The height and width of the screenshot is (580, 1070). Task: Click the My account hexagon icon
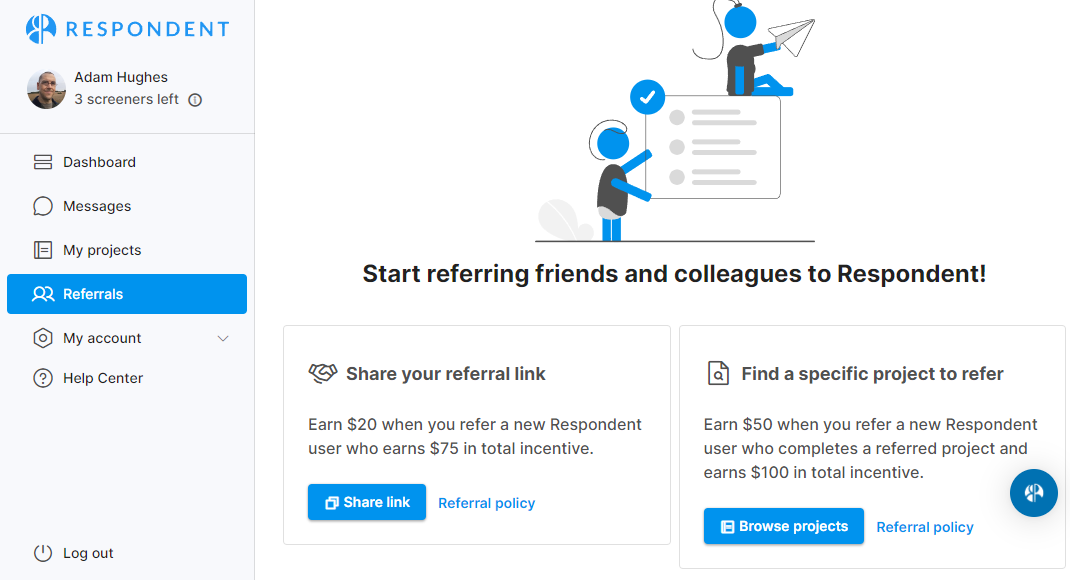[43, 338]
